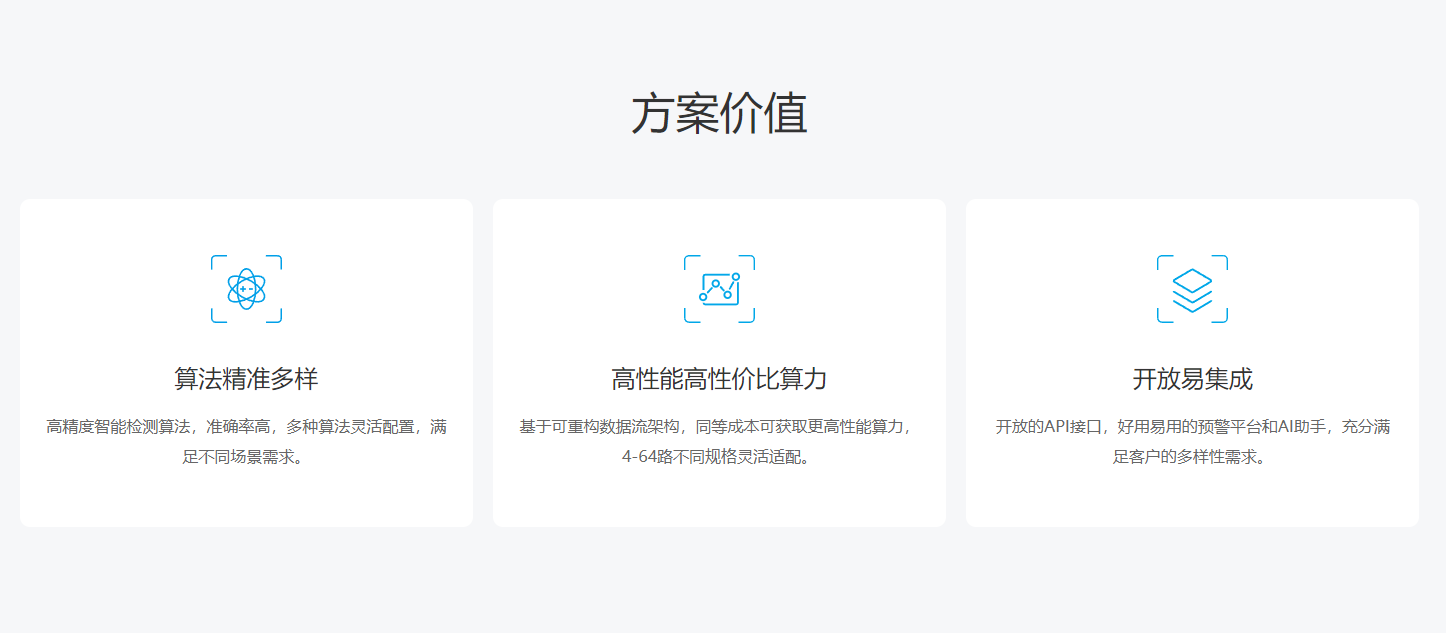Select the 方案价值 section heading
The image size is (1446, 633).
click(x=719, y=113)
